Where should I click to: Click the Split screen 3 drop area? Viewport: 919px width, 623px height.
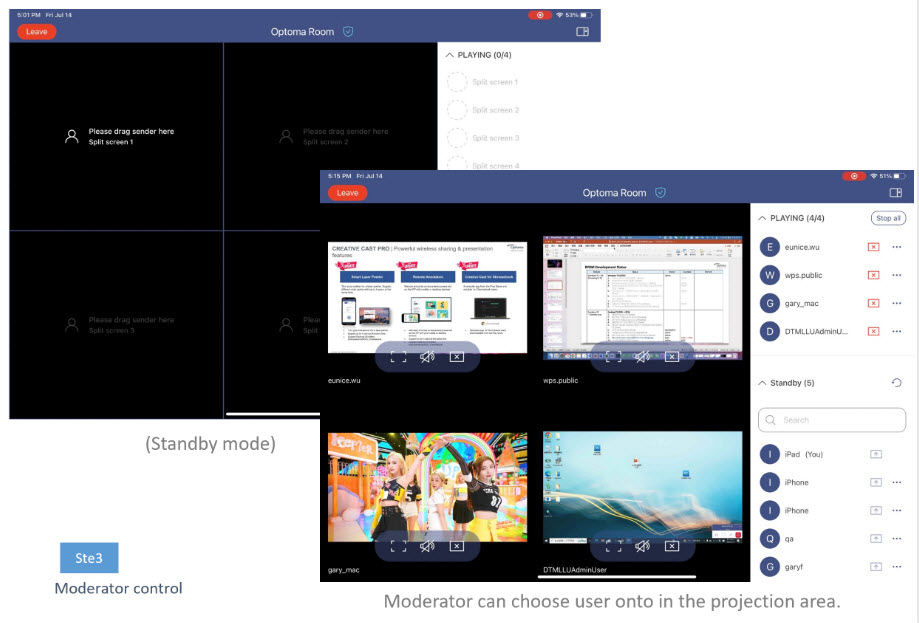point(116,325)
